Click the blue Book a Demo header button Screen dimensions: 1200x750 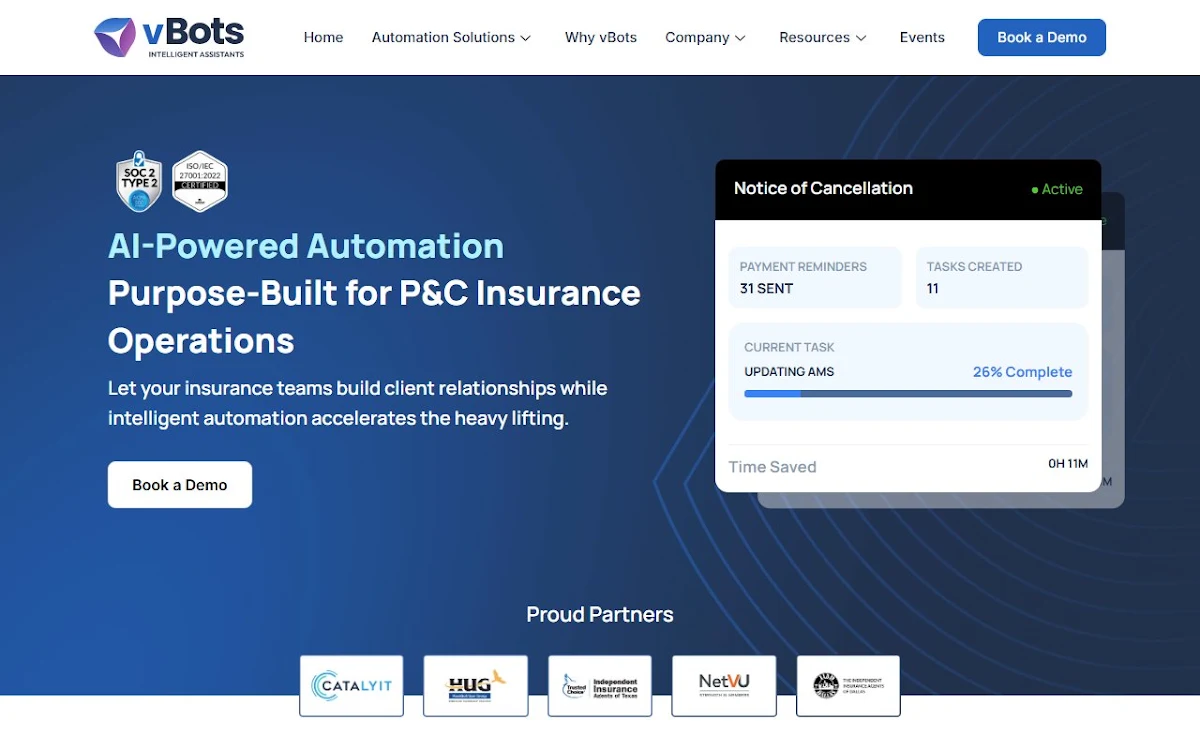click(x=1041, y=37)
